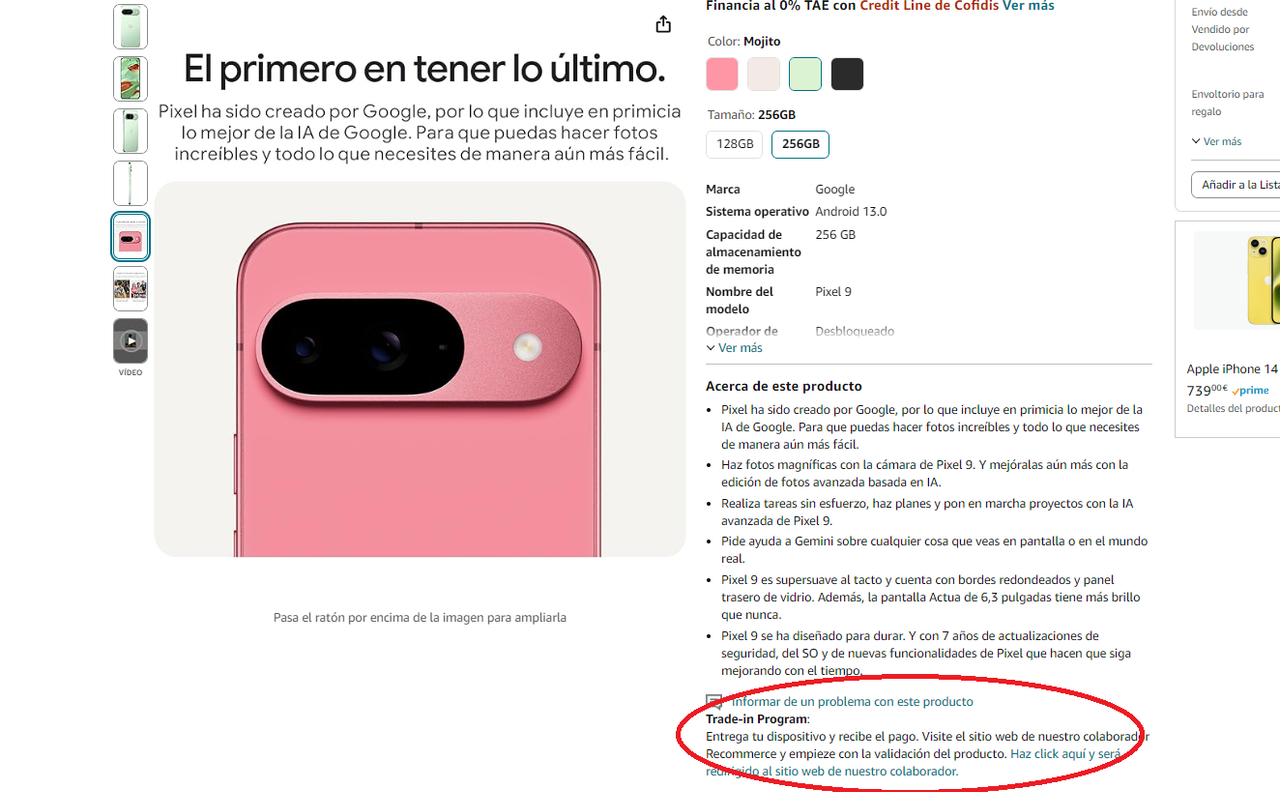Click the report-a-problem speech bubble icon

tap(714, 702)
